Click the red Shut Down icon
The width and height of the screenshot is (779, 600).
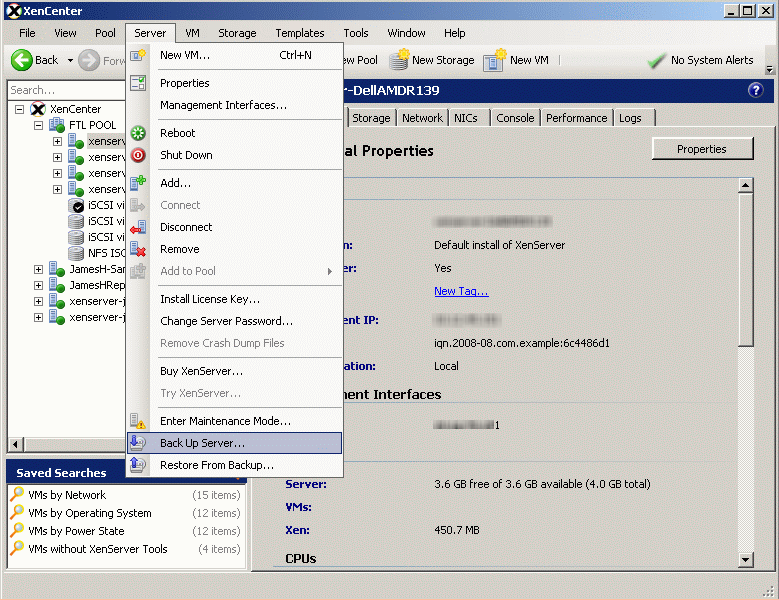tap(138, 155)
